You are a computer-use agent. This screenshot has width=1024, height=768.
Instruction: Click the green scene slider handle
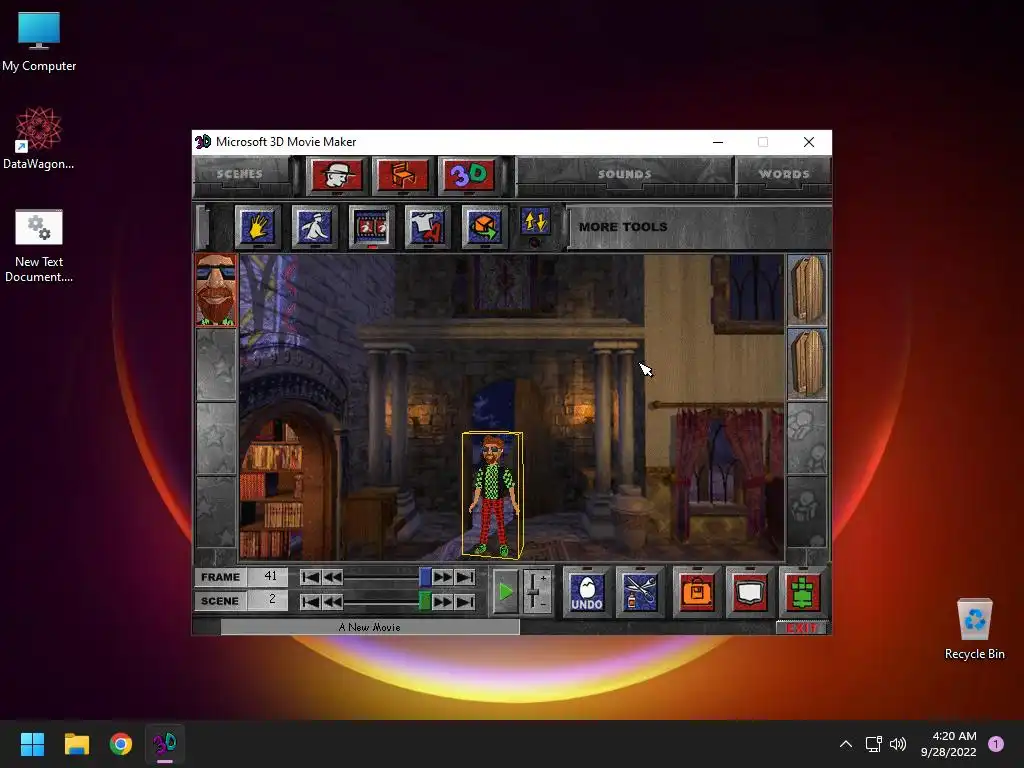(424, 601)
